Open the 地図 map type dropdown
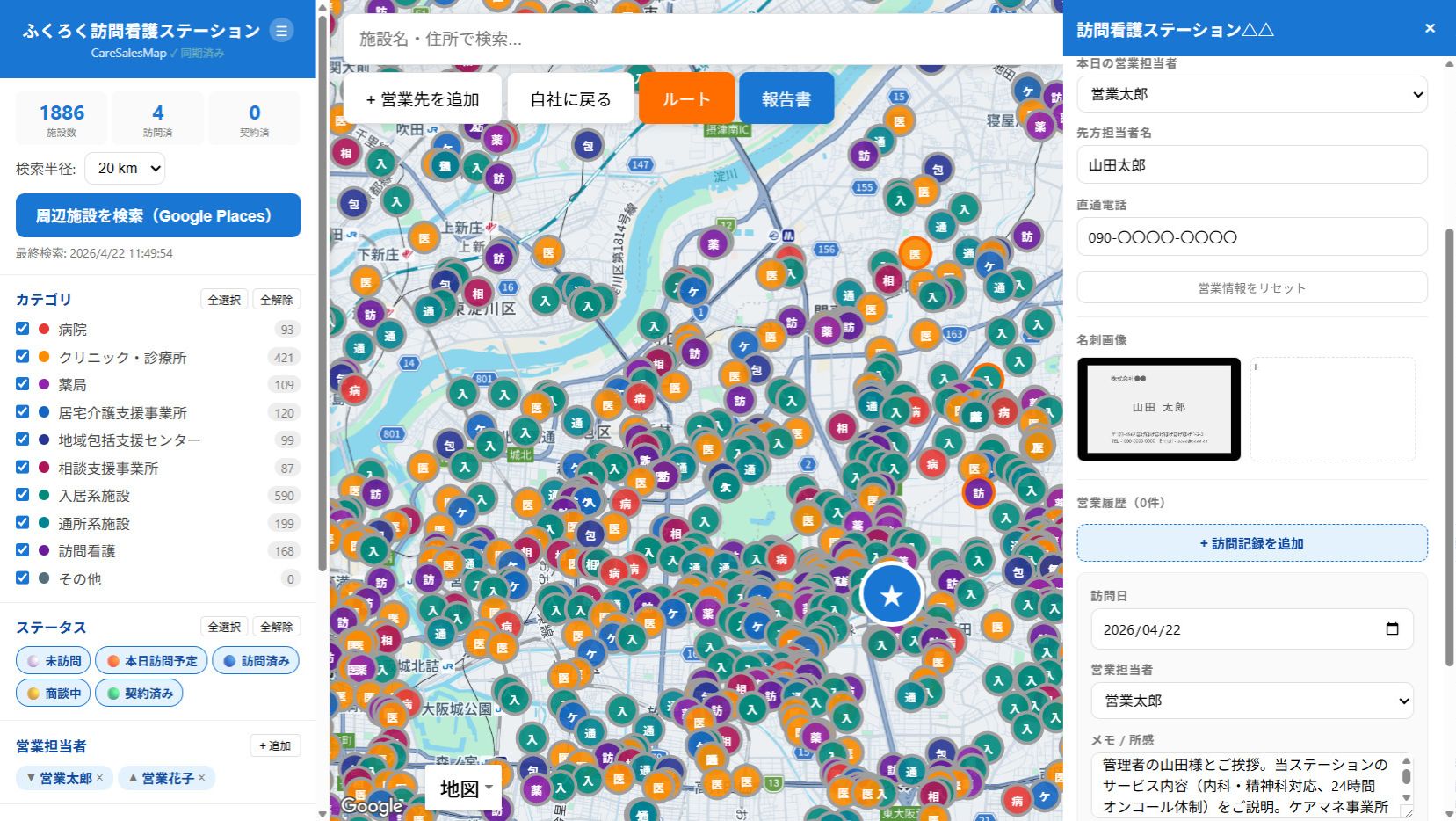1456x821 pixels. (x=465, y=788)
